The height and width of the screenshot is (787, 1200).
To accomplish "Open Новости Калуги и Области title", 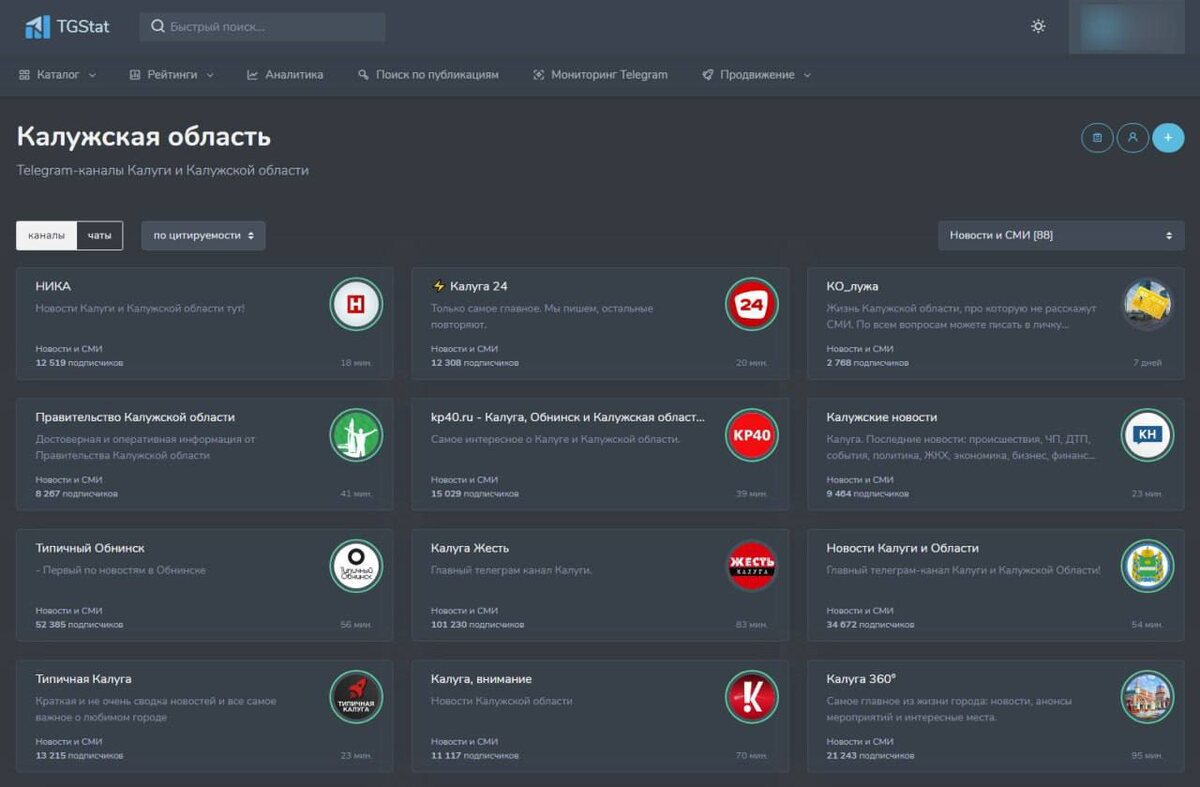I will point(902,548).
